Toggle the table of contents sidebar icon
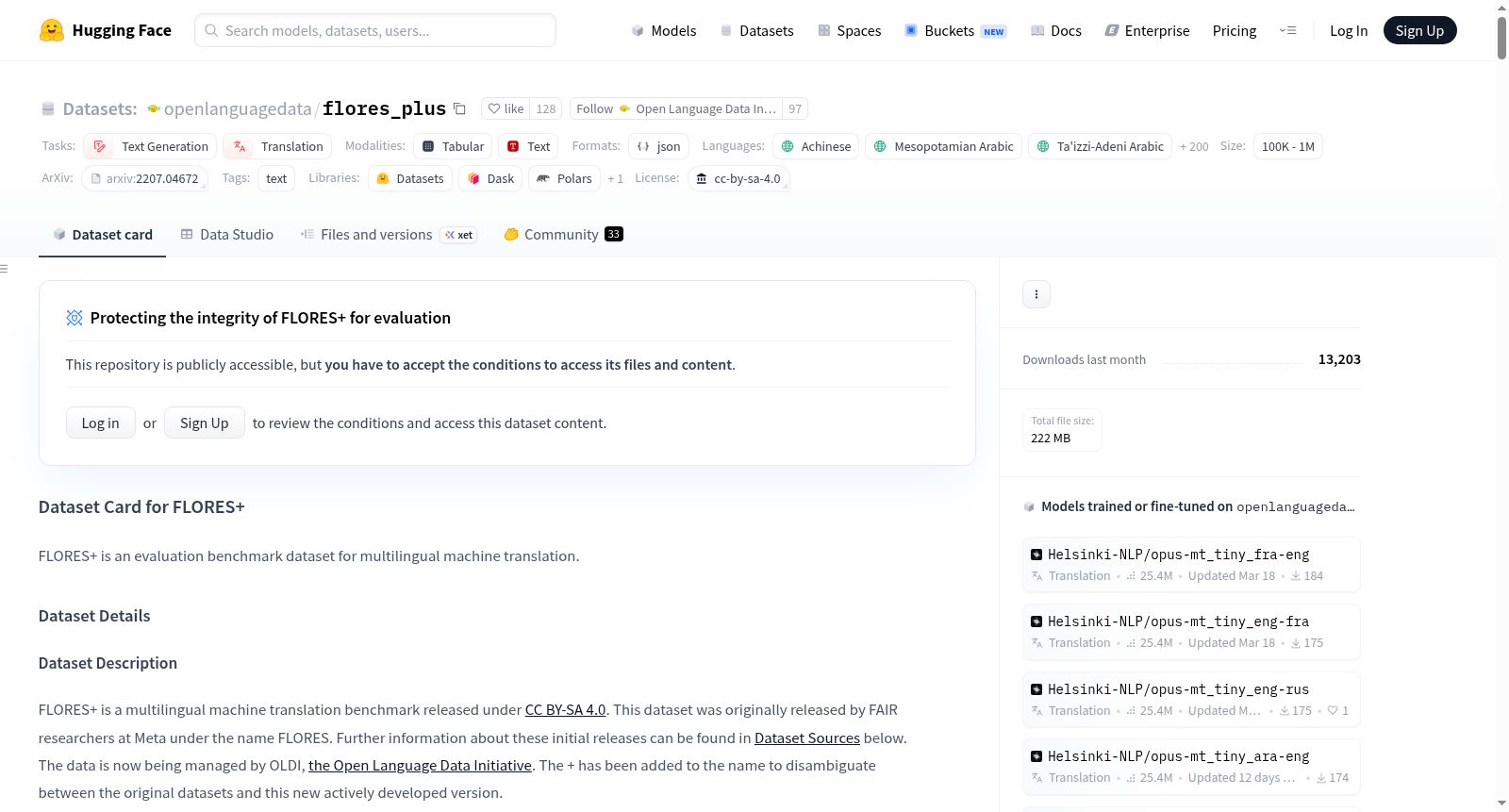 click(5, 269)
